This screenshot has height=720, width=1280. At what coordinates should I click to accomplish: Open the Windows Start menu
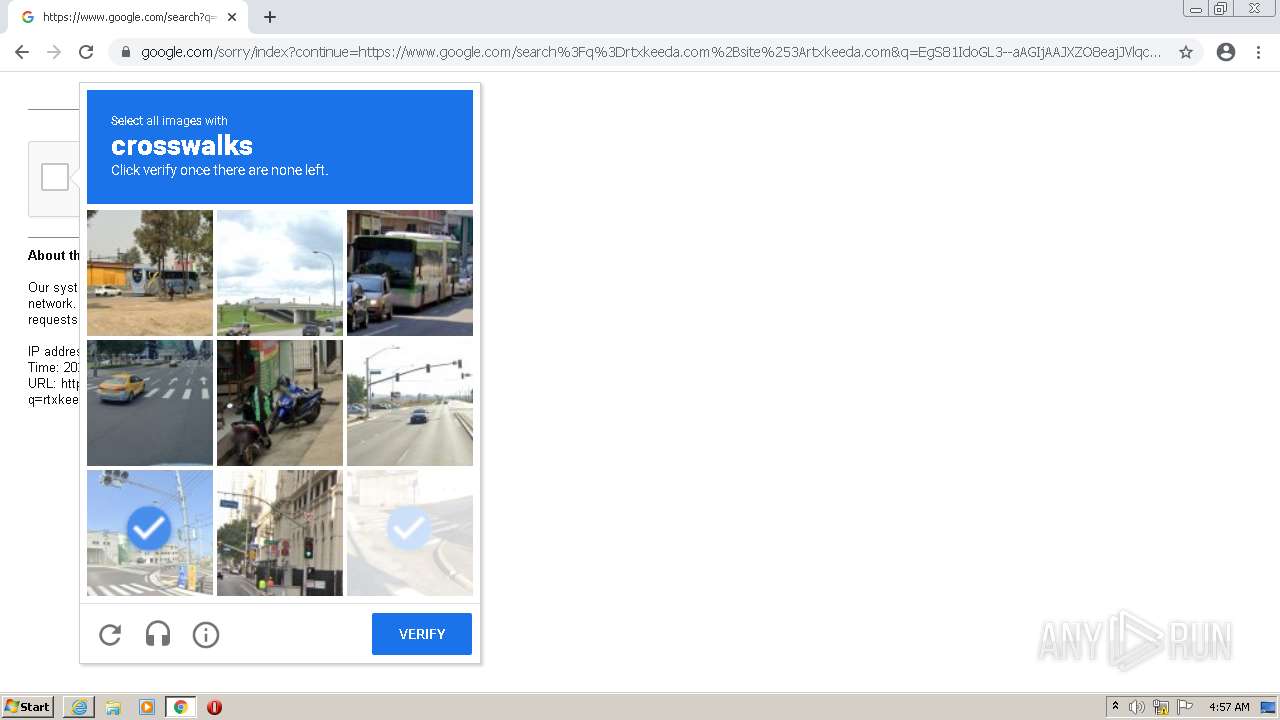(x=28, y=707)
